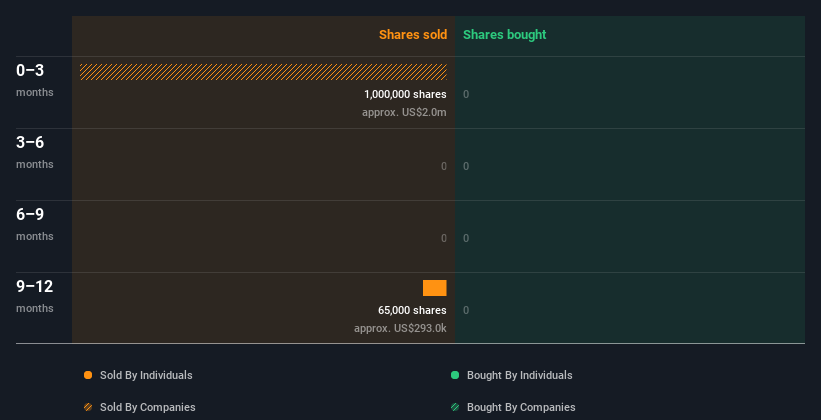Click the 'Bought By Individuals' legend text
821x420 pixels.
(x=519, y=375)
